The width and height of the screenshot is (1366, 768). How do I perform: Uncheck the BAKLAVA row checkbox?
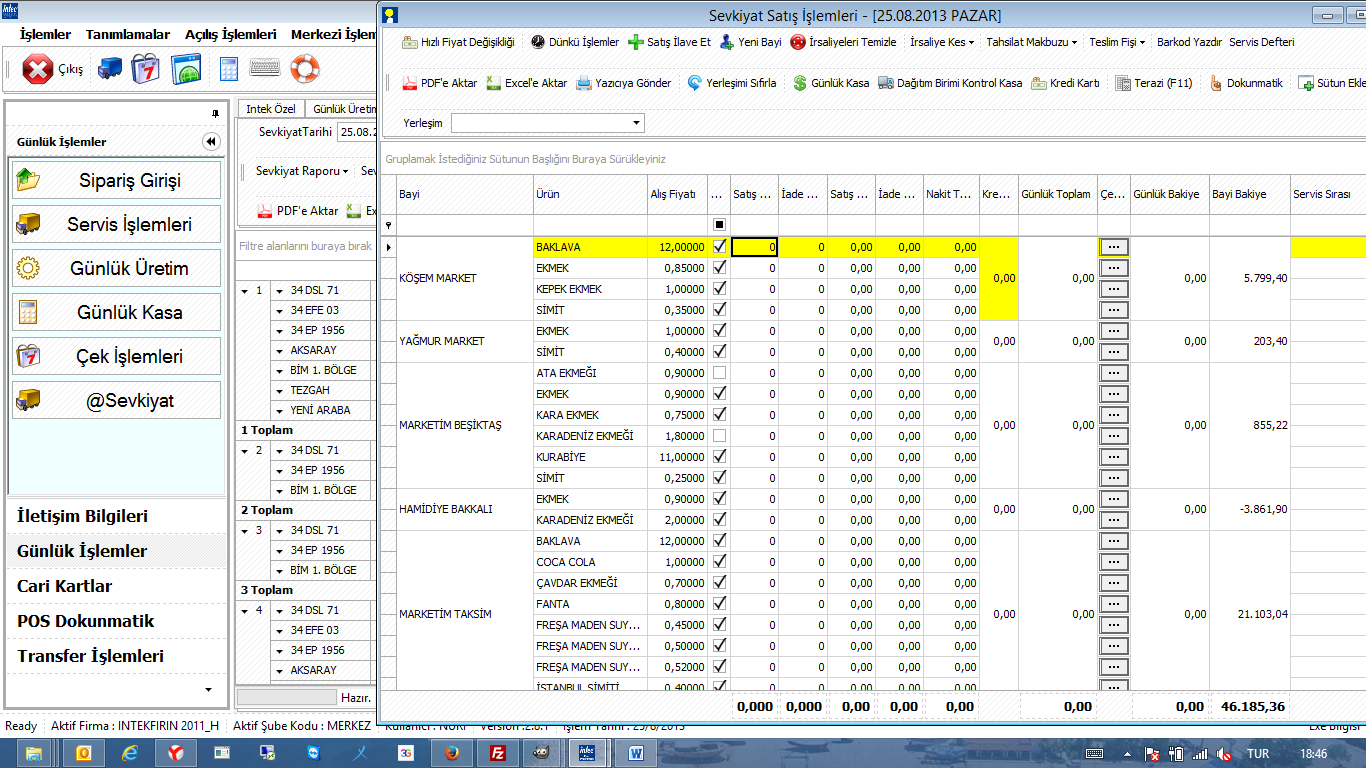(x=718, y=247)
